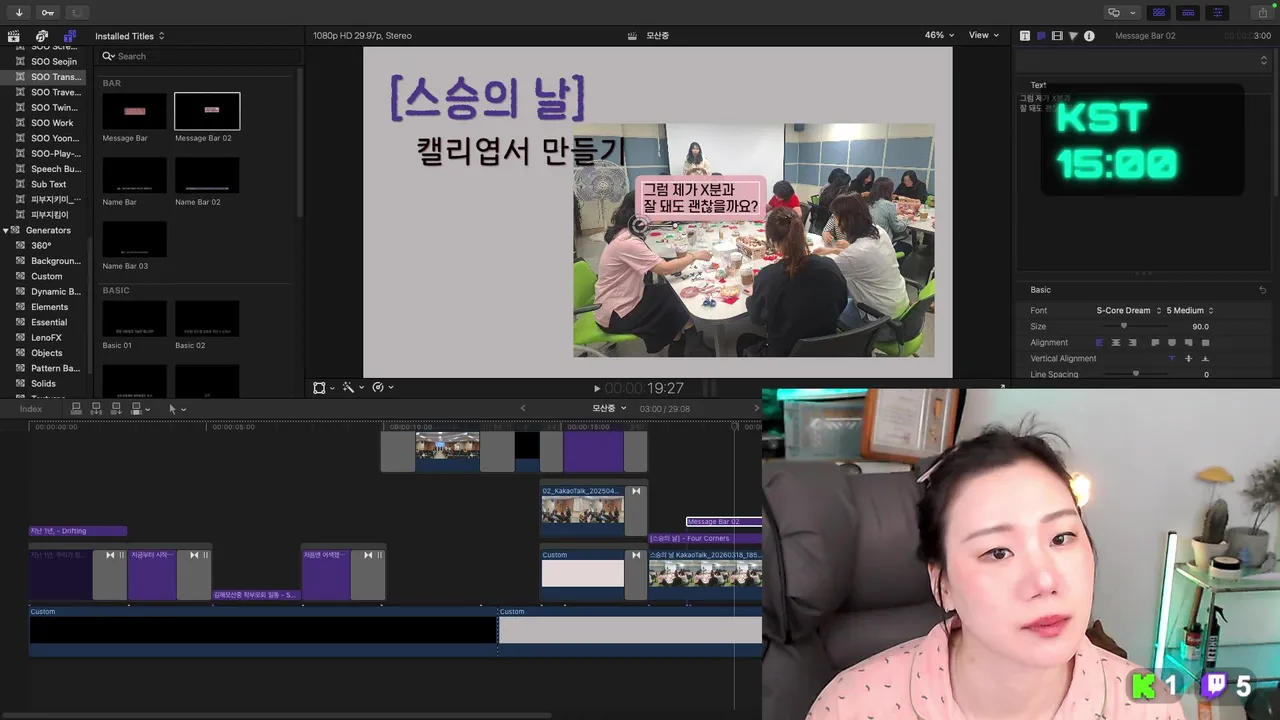Select the Dynamic B... generators category
This screenshot has height=720, width=1280.
click(56, 292)
